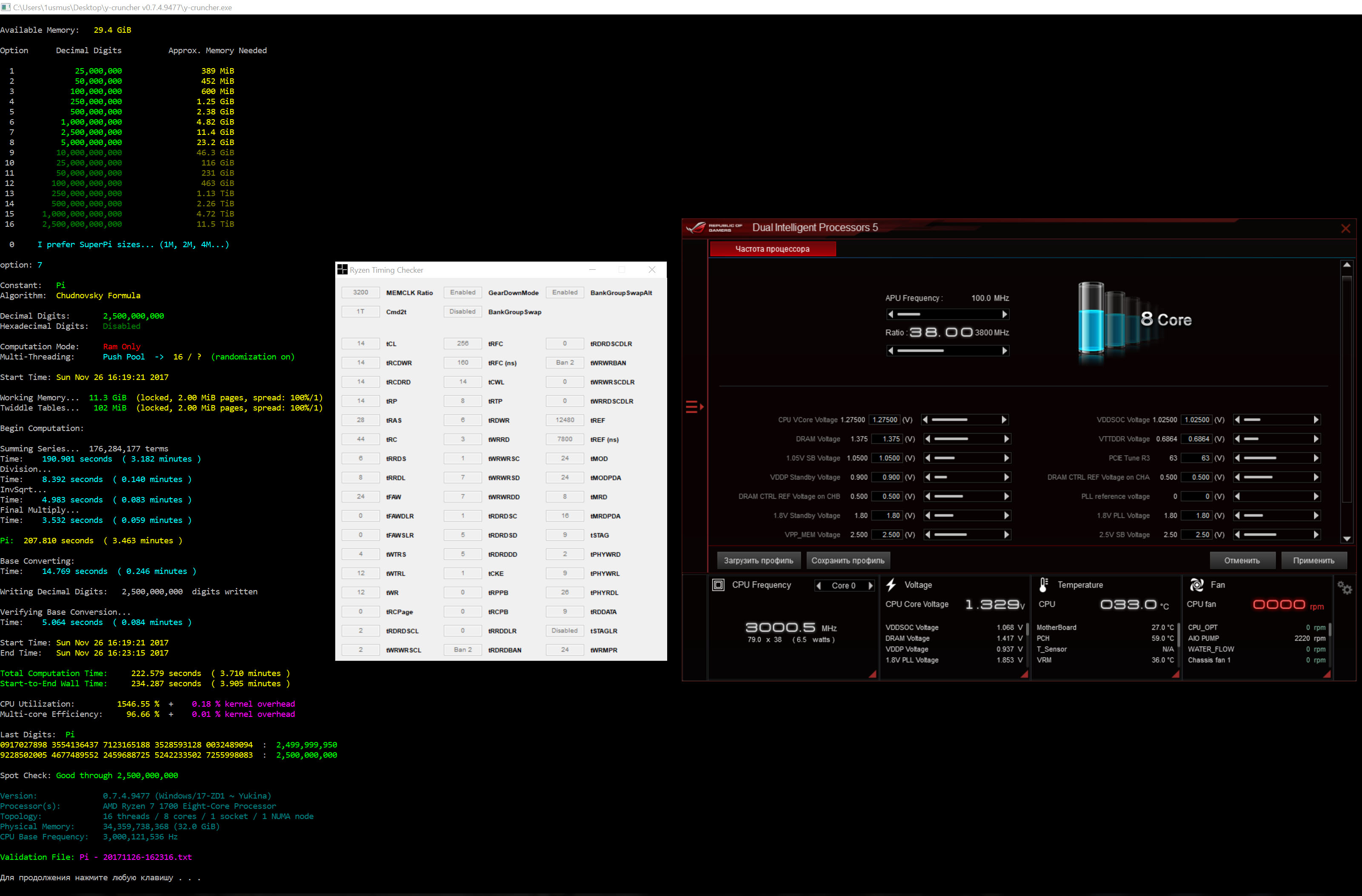Viewport: 1362px width, 896px height.
Task: Click Сохранить профиль button
Action: pyautogui.click(x=847, y=560)
